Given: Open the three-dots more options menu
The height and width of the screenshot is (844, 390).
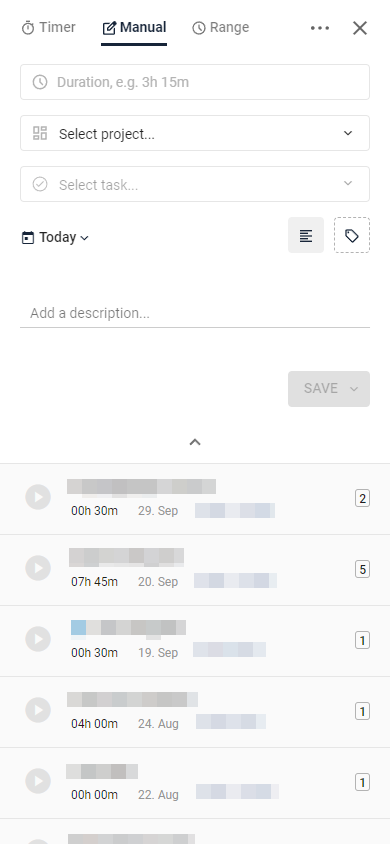Looking at the screenshot, I should (x=320, y=28).
